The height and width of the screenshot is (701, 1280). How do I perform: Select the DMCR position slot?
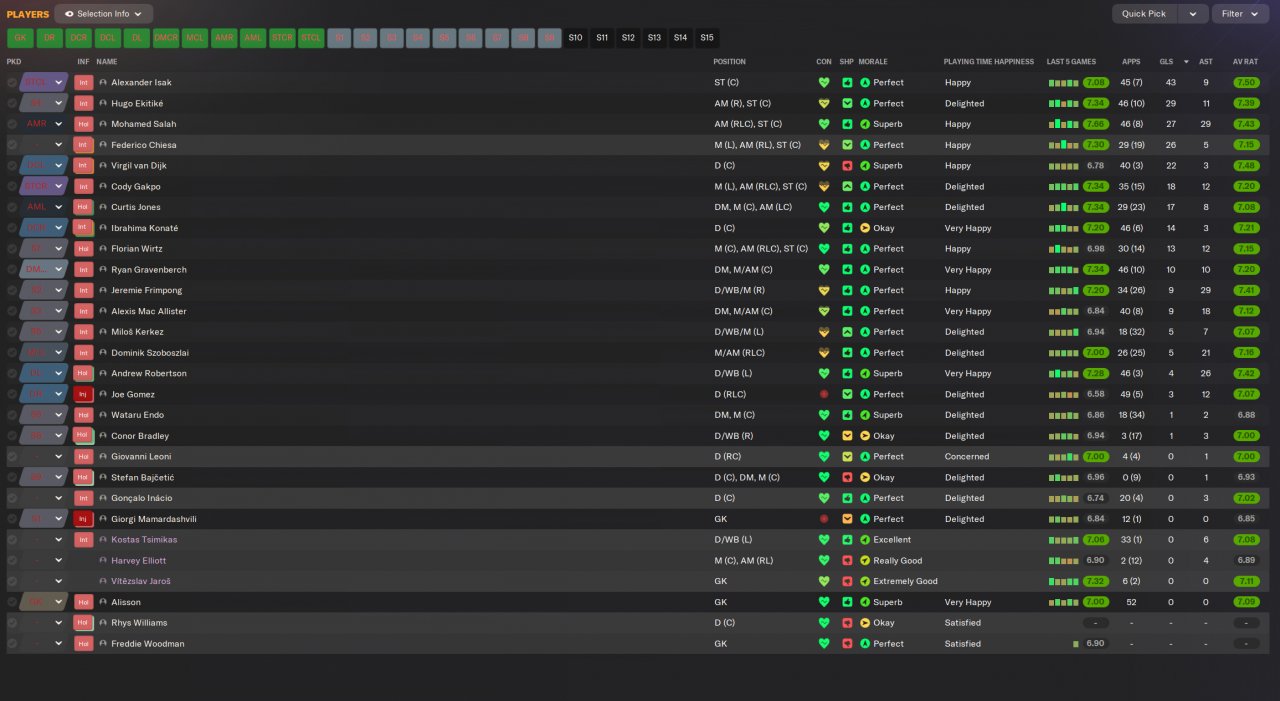[166, 38]
